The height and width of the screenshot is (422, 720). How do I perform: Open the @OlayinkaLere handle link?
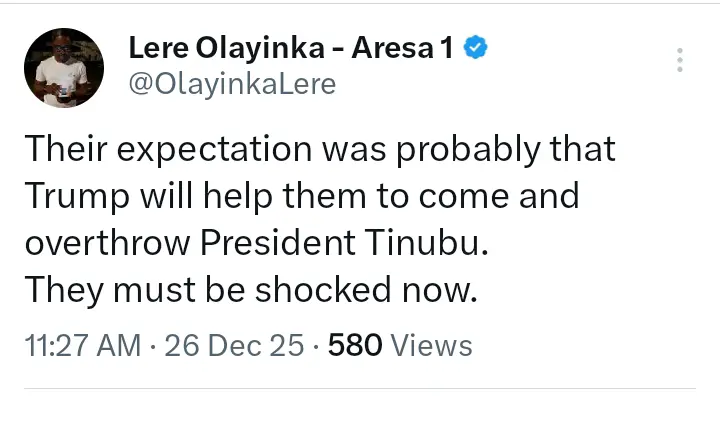(233, 84)
